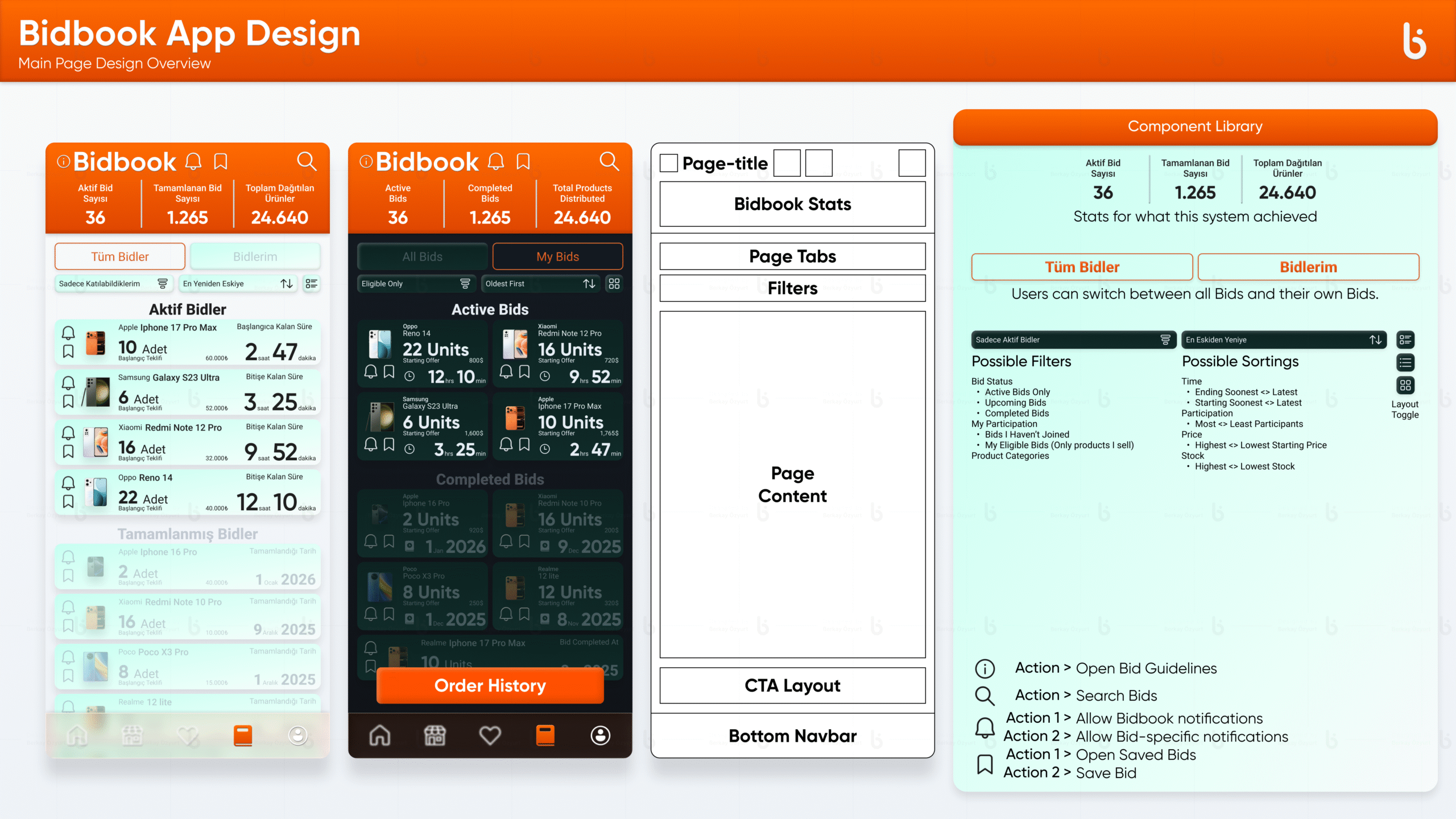1456x819 pixels.
Task: Open Saved Bids via the header bookmark icon
Action: coord(221,162)
